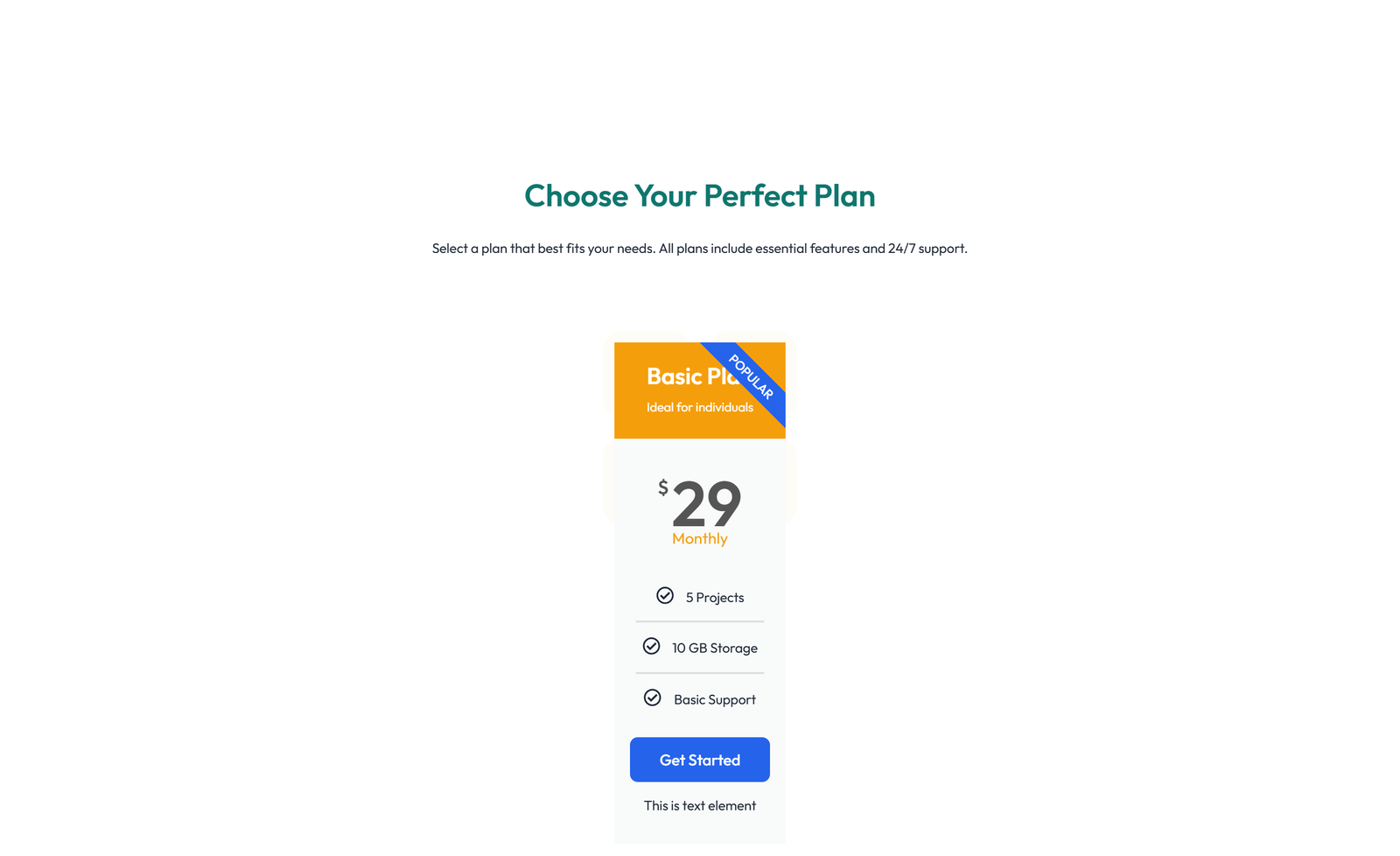Click the Get Started button
This screenshot has height=856, width=1400.
(699, 759)
